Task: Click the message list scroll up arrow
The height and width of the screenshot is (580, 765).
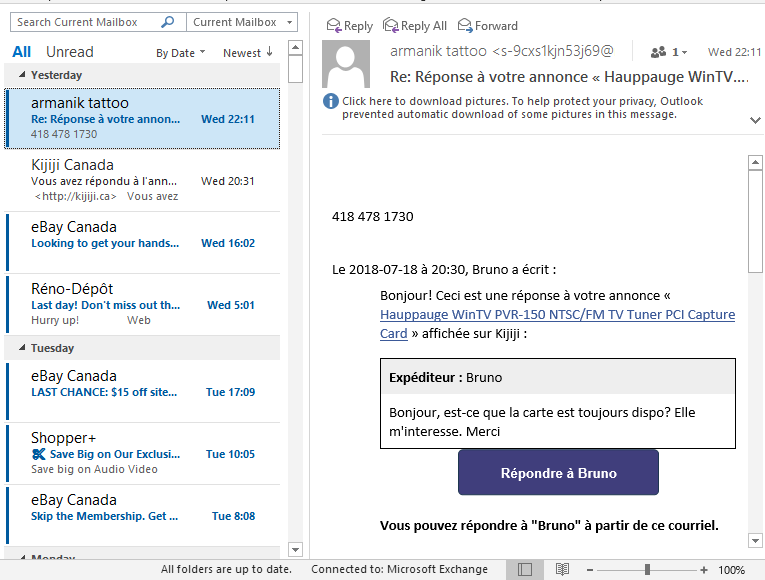Action: [x=295, y=47]
